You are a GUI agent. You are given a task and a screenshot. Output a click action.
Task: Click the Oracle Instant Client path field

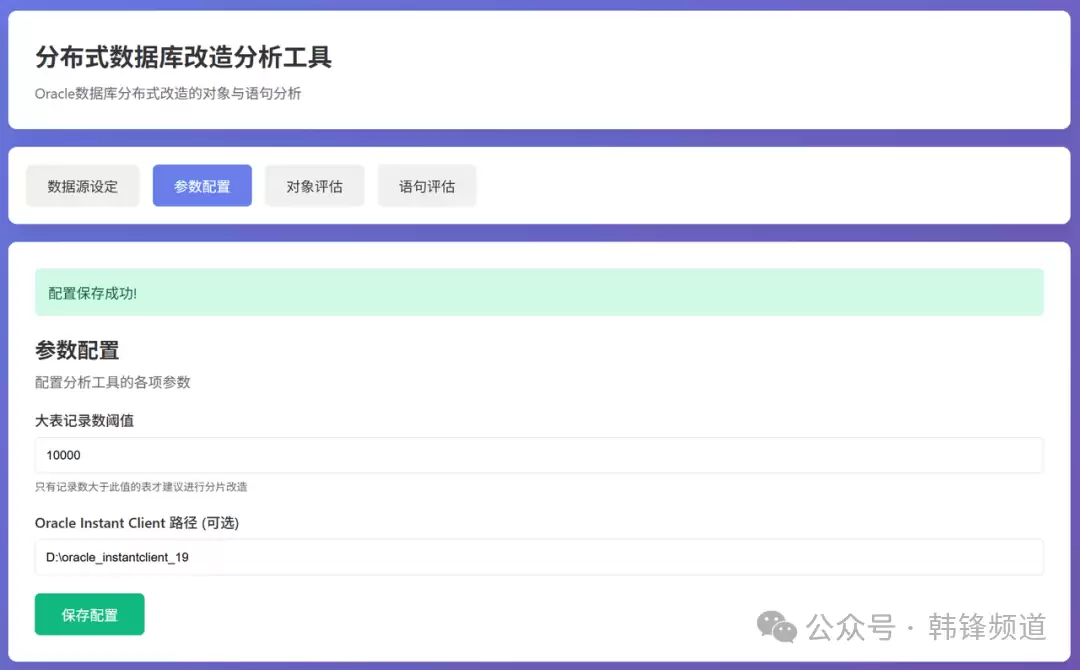coord(539,557)
